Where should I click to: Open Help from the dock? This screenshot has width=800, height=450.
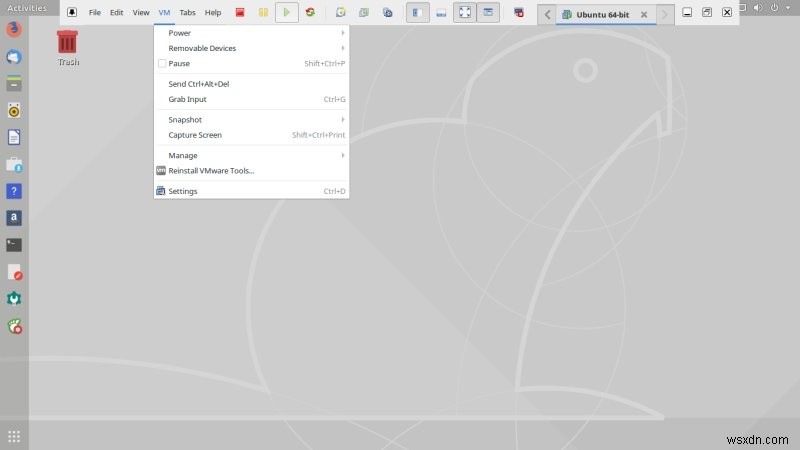tap(14, 191)
